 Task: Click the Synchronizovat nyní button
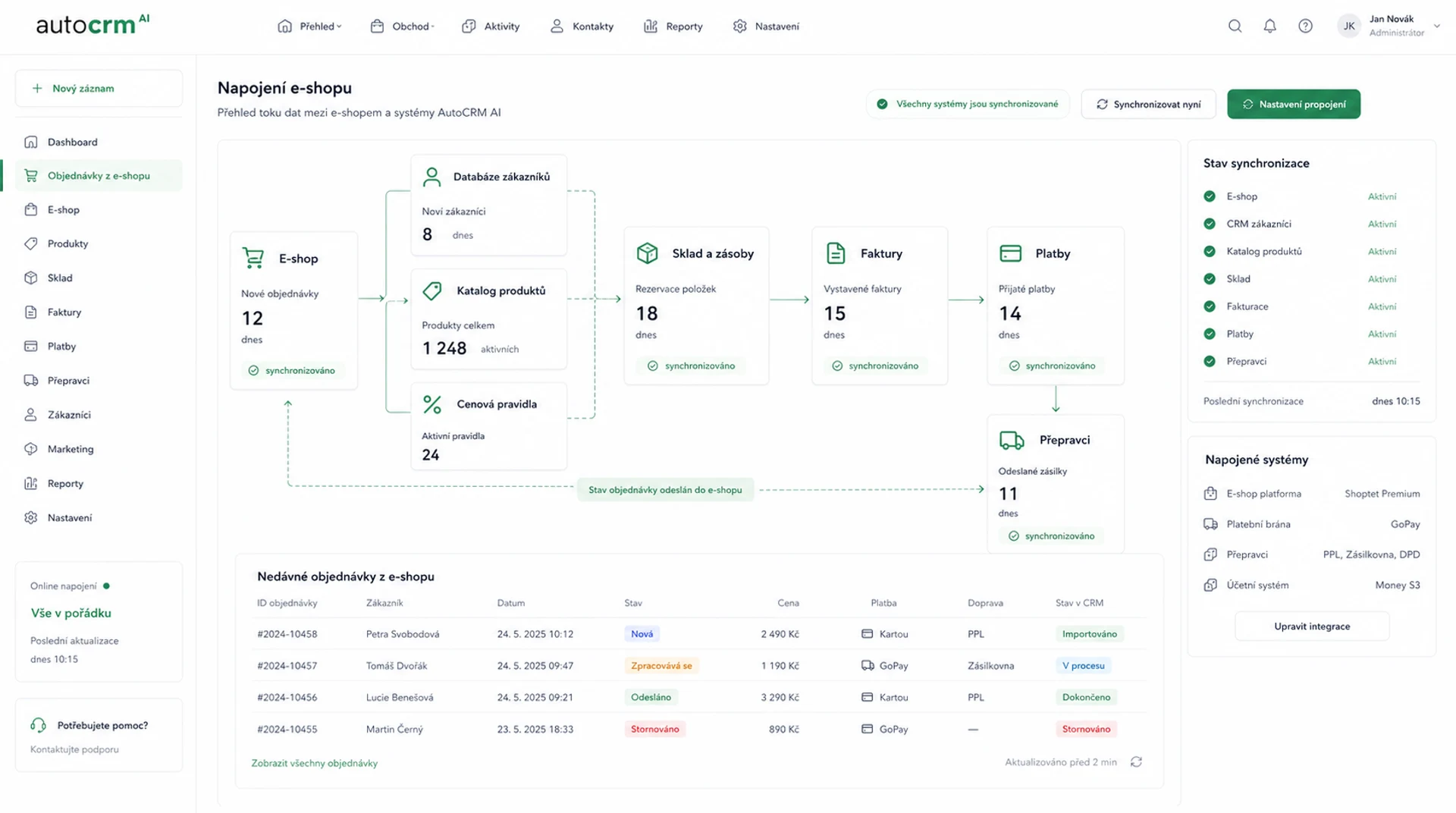(1148, 105)
